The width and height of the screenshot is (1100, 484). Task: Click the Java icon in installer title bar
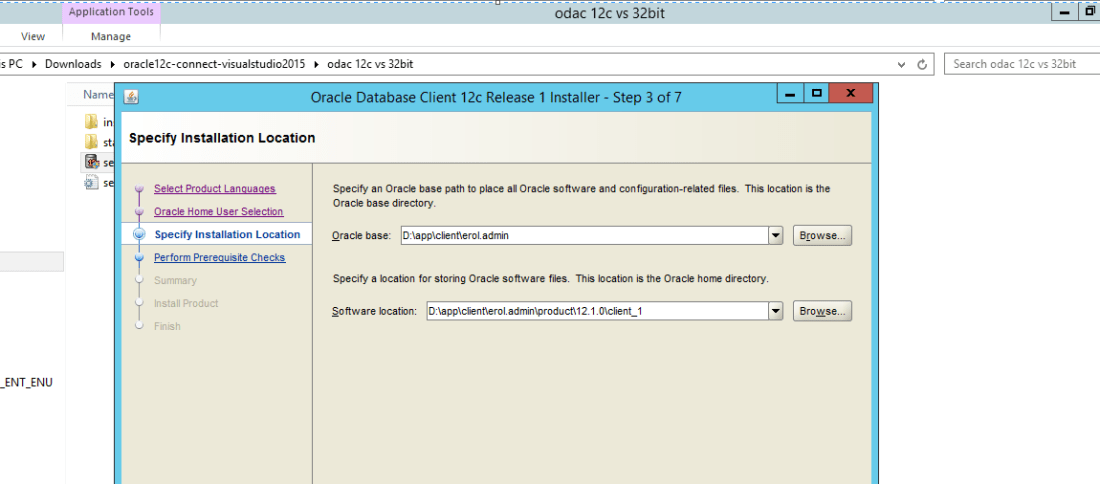(131, 97)
